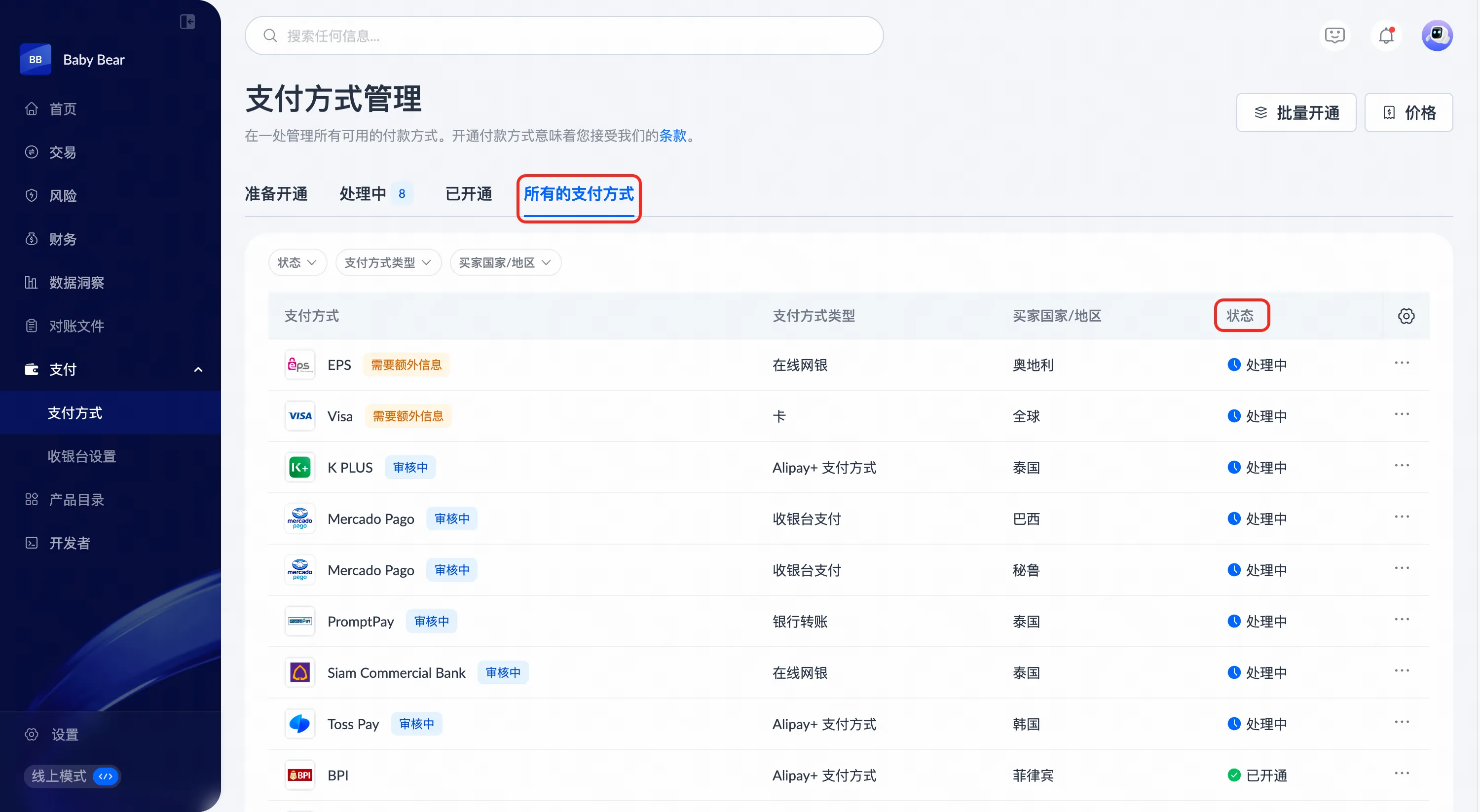Click 银行转账 in the PromptPay row
The width and height of the screenshot is (1480, 812).
(x=800, y=621)
